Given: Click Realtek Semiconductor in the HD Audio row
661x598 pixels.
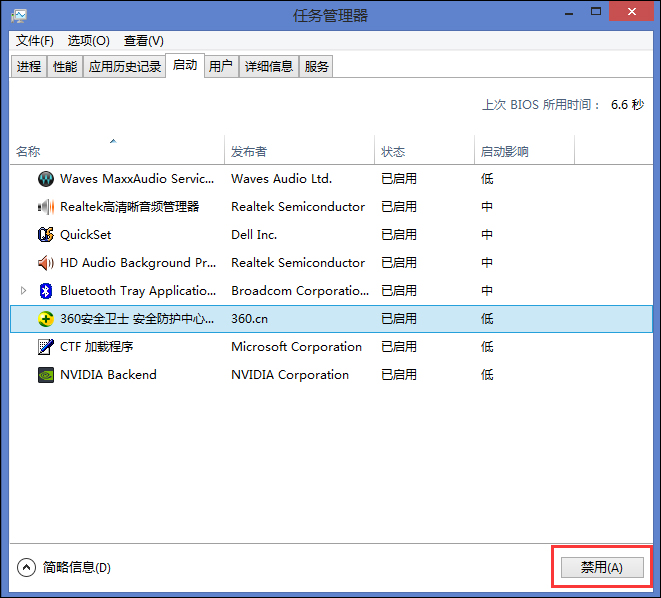Looking at the screenshot, I should click(298, 263).
